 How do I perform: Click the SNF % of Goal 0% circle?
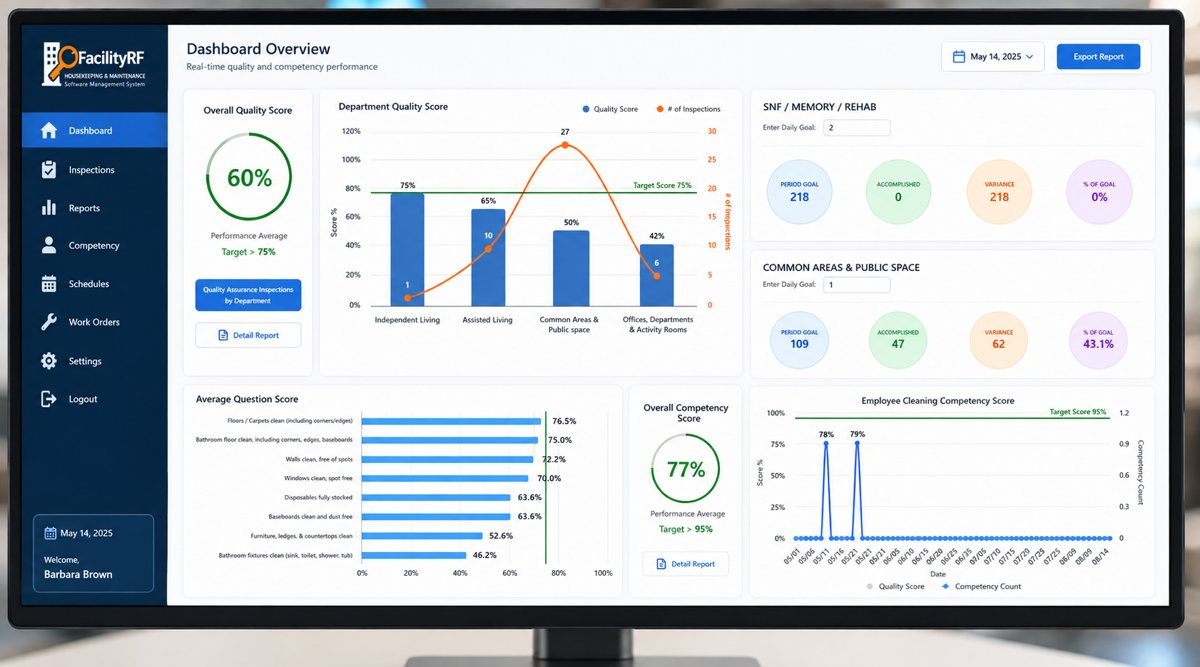[1099, 190]
